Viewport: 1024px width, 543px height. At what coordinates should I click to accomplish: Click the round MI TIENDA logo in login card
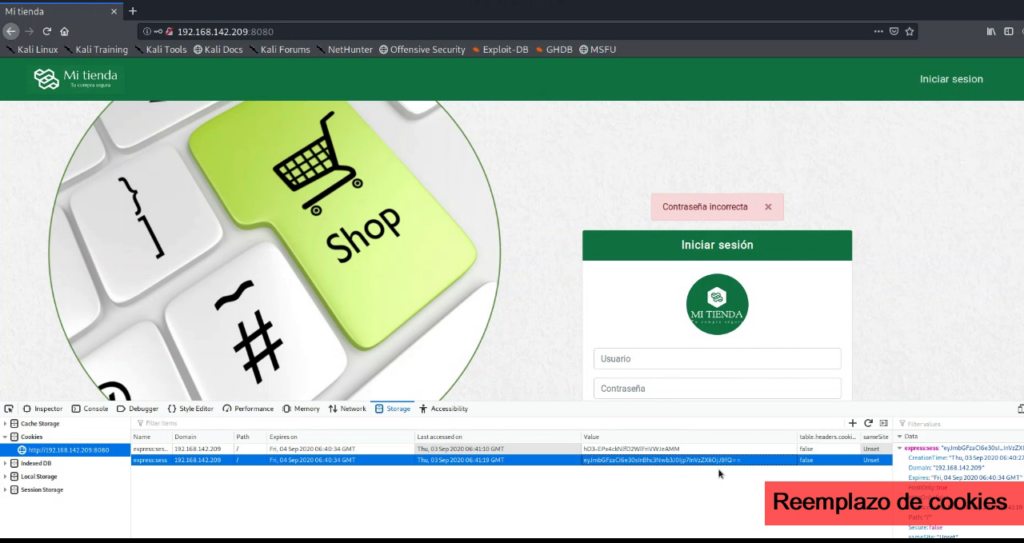pos(717,304)
